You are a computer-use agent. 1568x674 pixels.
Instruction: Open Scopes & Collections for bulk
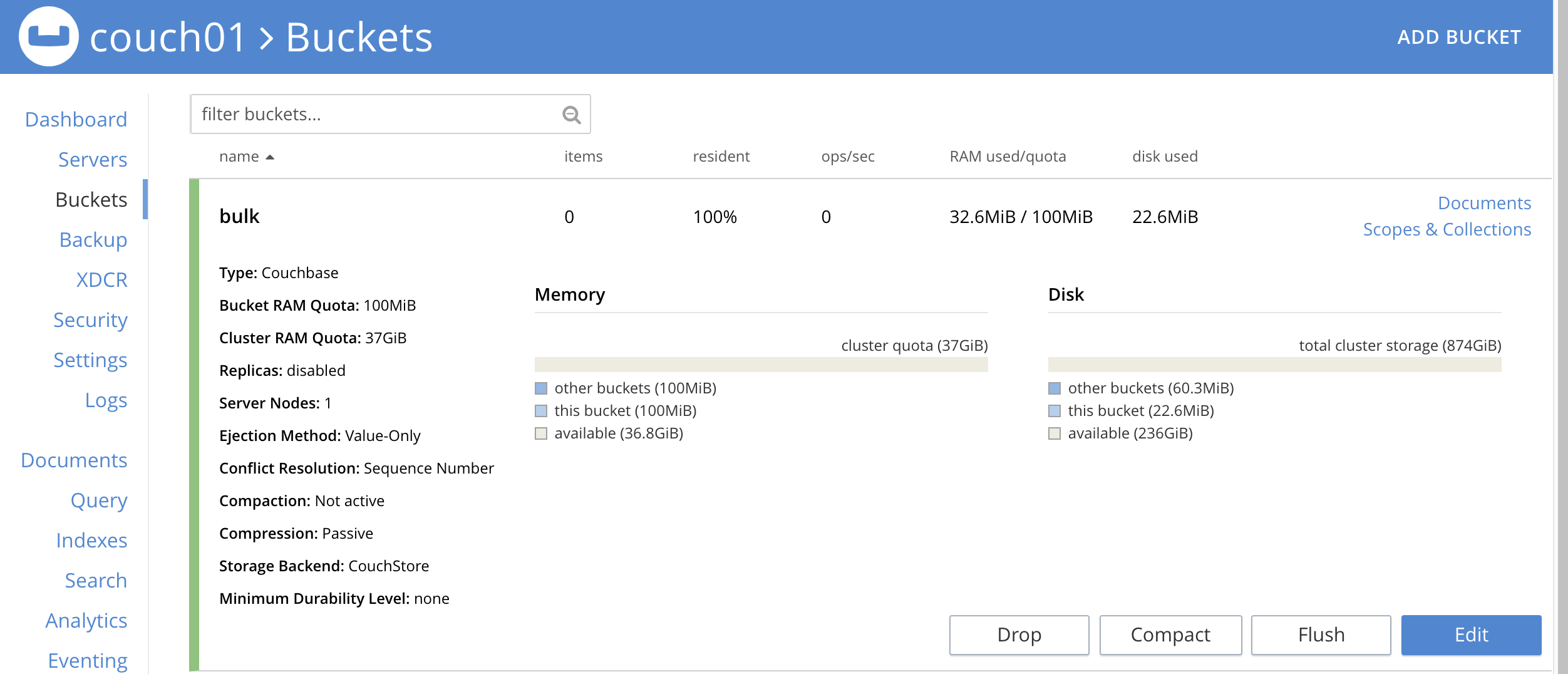click(1447, 229)
